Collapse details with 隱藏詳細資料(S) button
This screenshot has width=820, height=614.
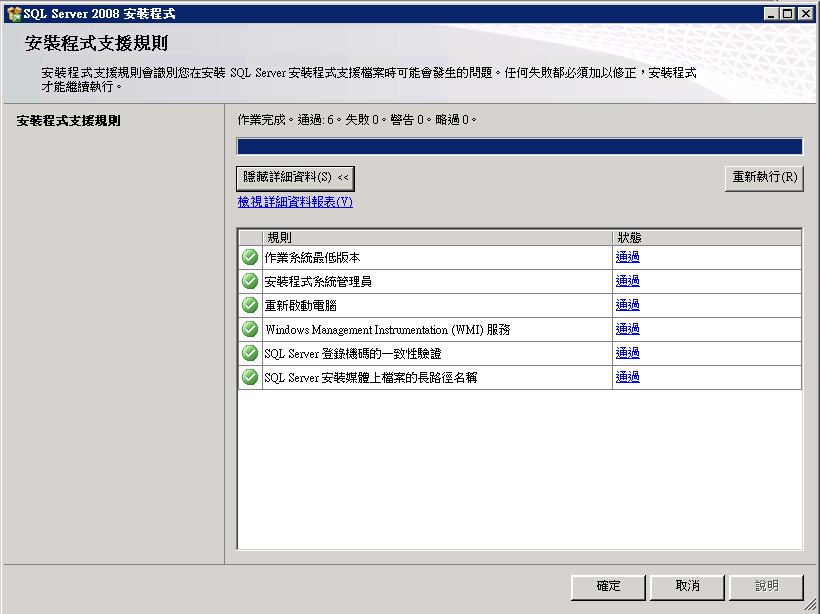point(295,178)
